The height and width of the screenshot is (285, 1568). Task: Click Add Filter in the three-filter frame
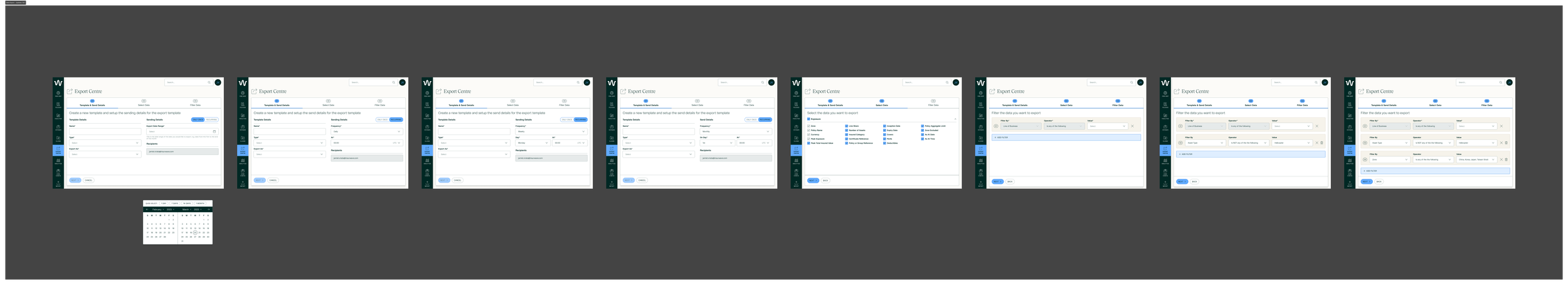(1435, 171)
